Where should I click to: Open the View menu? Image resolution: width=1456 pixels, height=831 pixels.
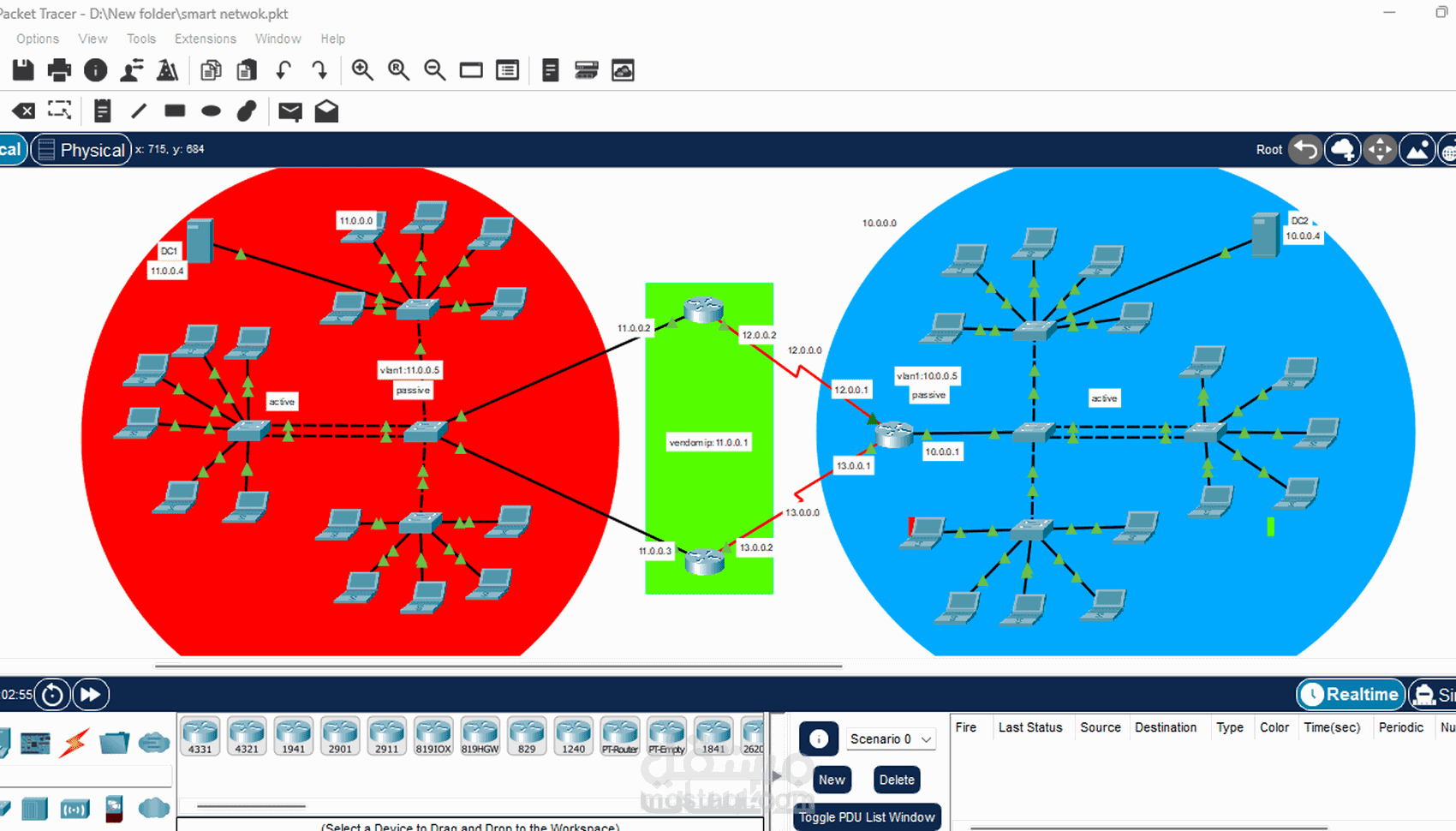click(92, 39)
